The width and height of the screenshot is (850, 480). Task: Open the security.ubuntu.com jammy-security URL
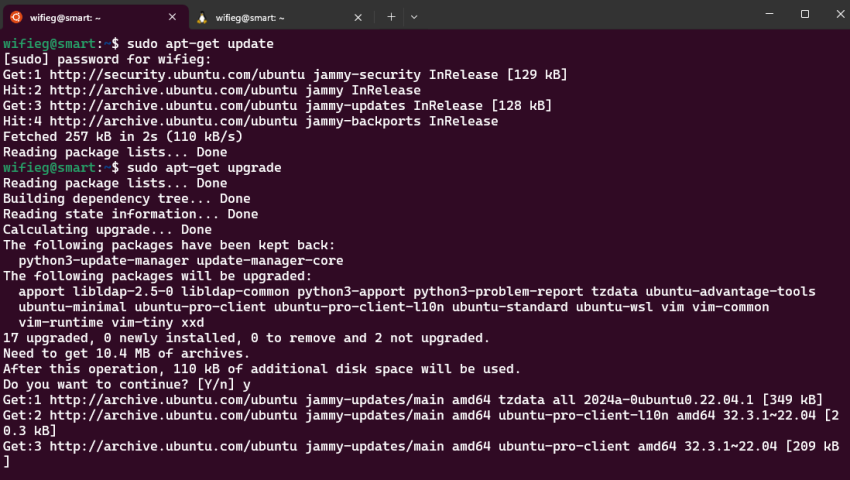[x=177, y=74]
